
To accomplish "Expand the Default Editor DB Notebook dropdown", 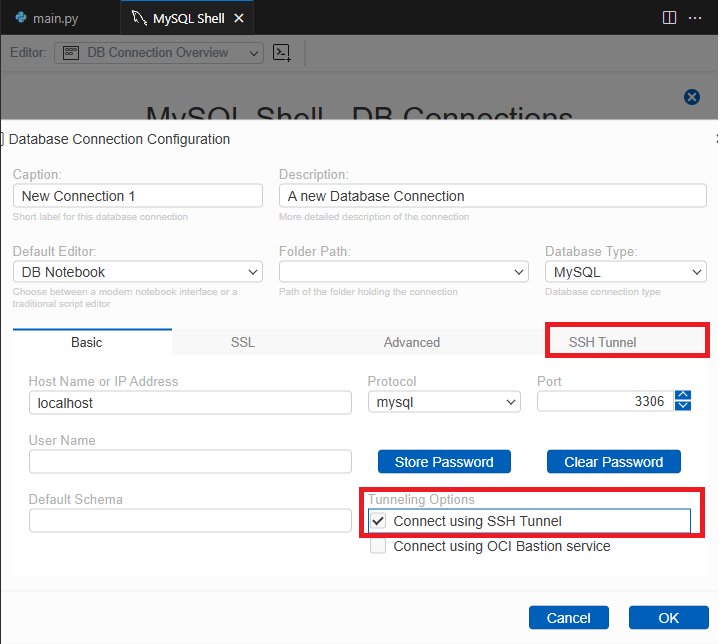I will click(138, 272).
